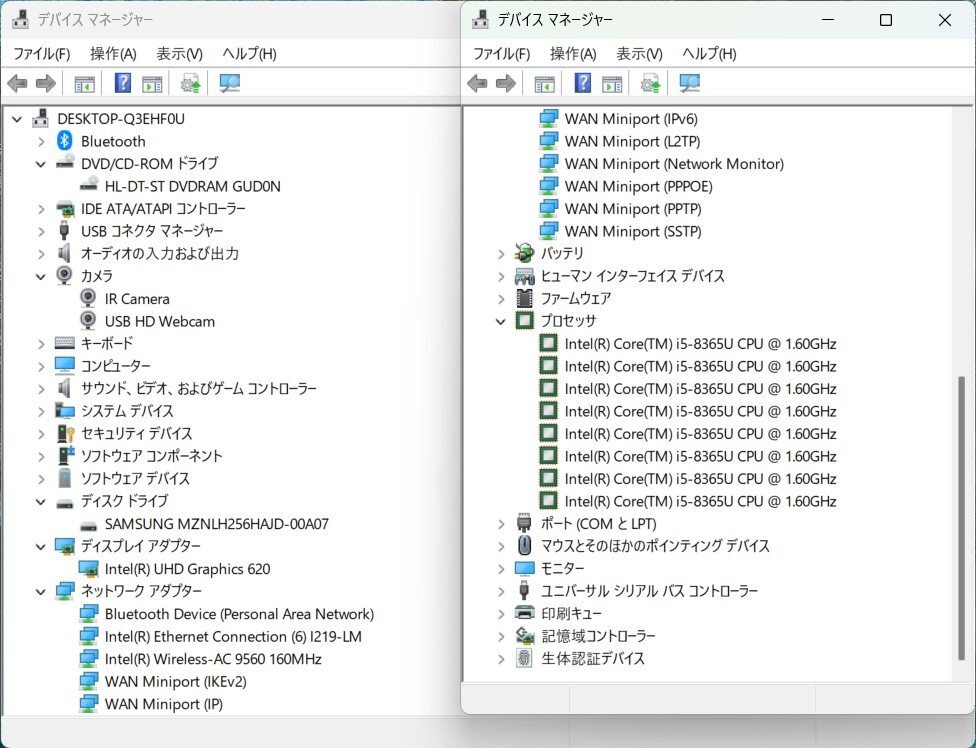Screen dimensions: 976x748
Task: Expand the Bluetooth category
Action: (40, 141)
